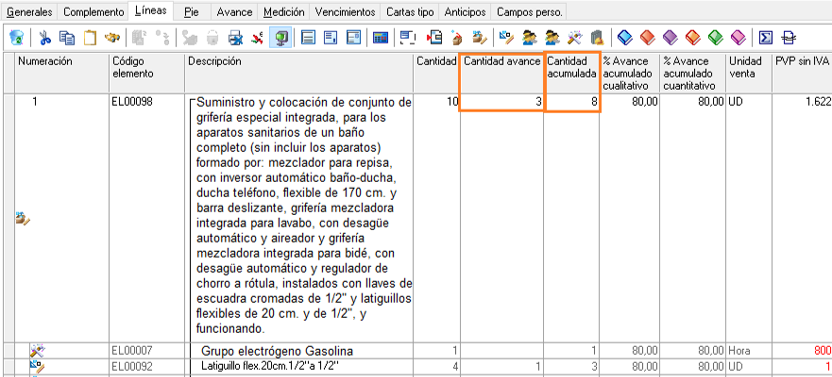Screen dimensions: 832x377
Task: Click the printer with blue X icon
Action: click(235, 38)
